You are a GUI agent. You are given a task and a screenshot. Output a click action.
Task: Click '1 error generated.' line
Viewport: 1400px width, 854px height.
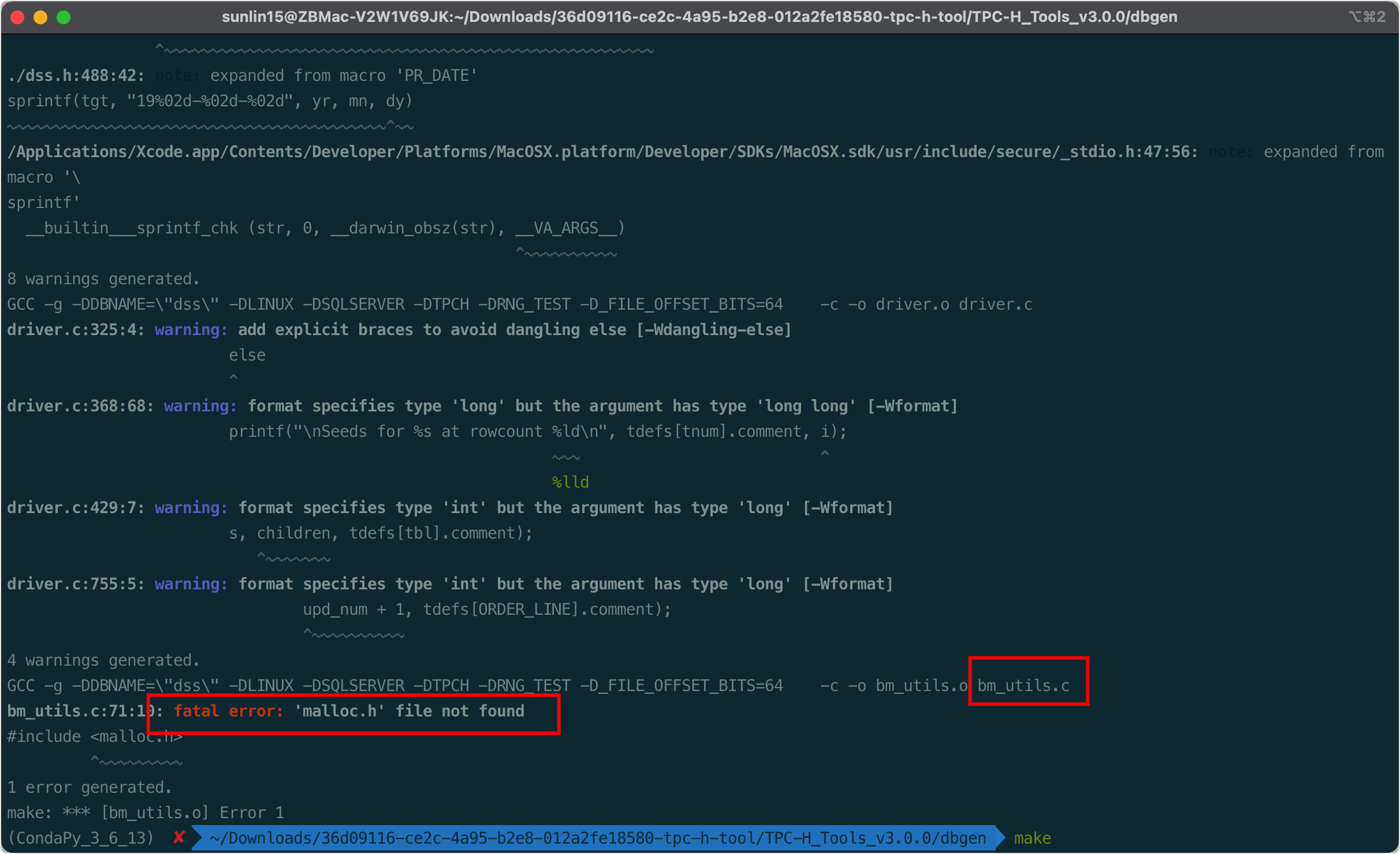coord(90,787)
